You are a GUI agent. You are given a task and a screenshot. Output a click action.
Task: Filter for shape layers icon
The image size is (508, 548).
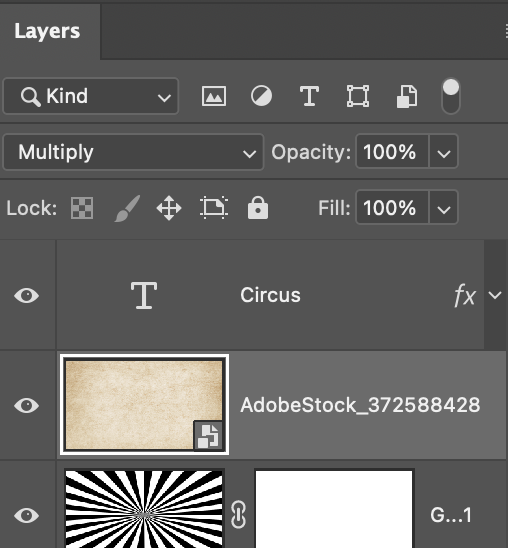358,96
